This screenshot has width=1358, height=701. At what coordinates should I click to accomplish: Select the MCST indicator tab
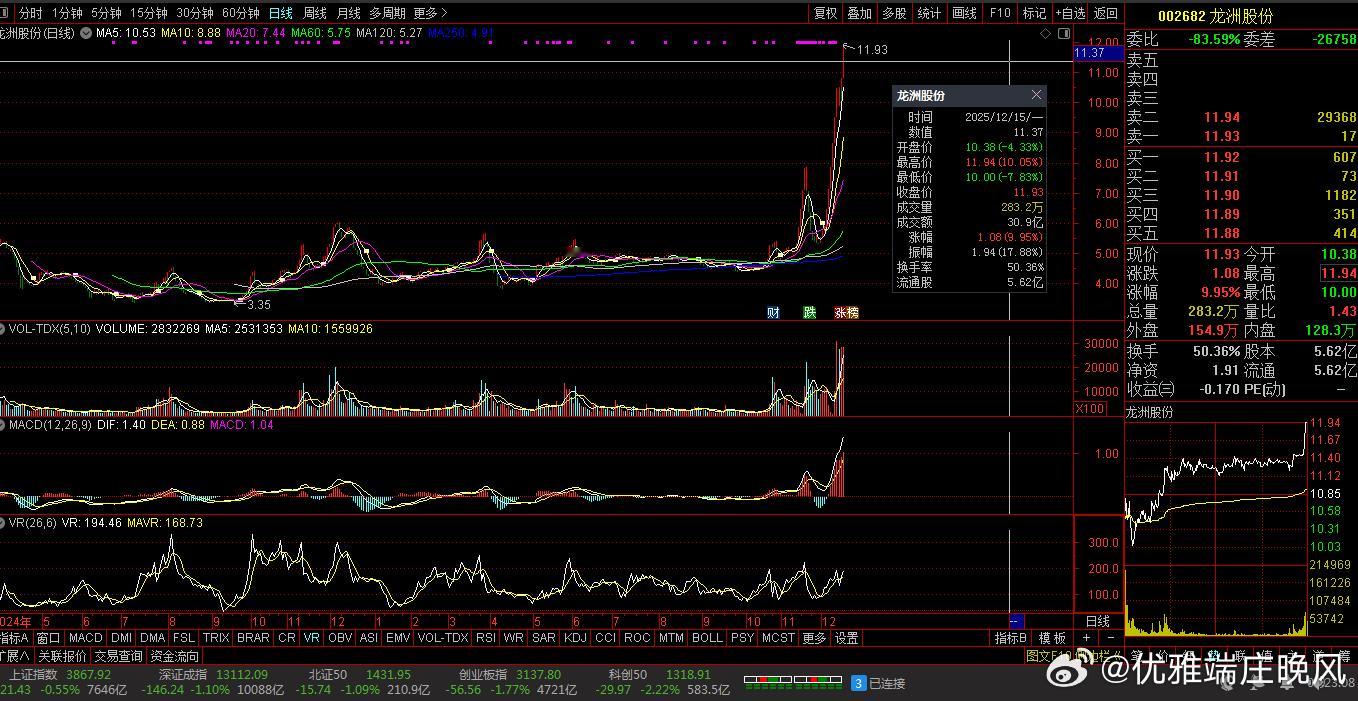tap(778, 638)
